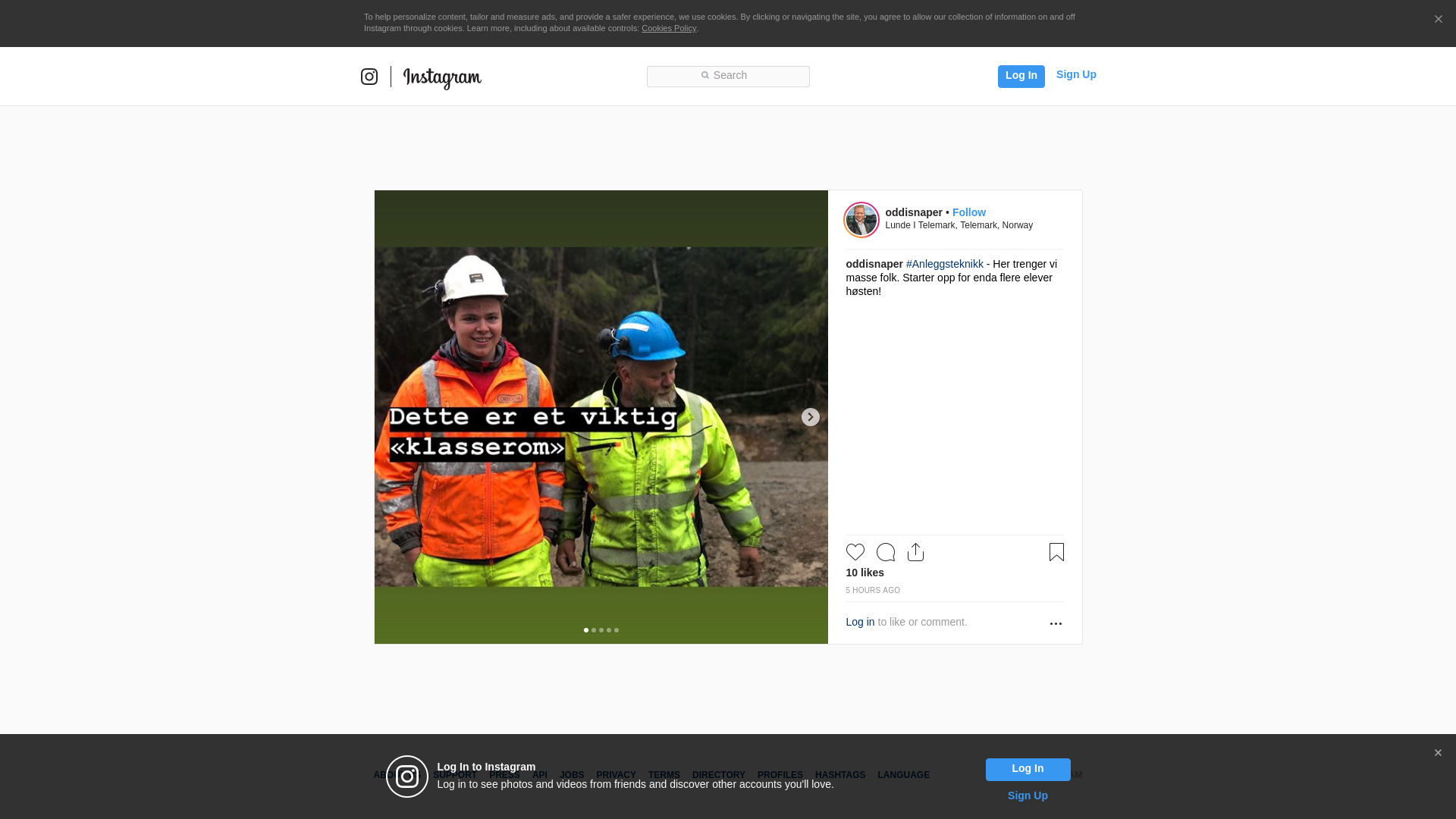Open oddisnaper profile picture
The width and height of the screenshot is (1456, 819).
(x=861, y=220)
